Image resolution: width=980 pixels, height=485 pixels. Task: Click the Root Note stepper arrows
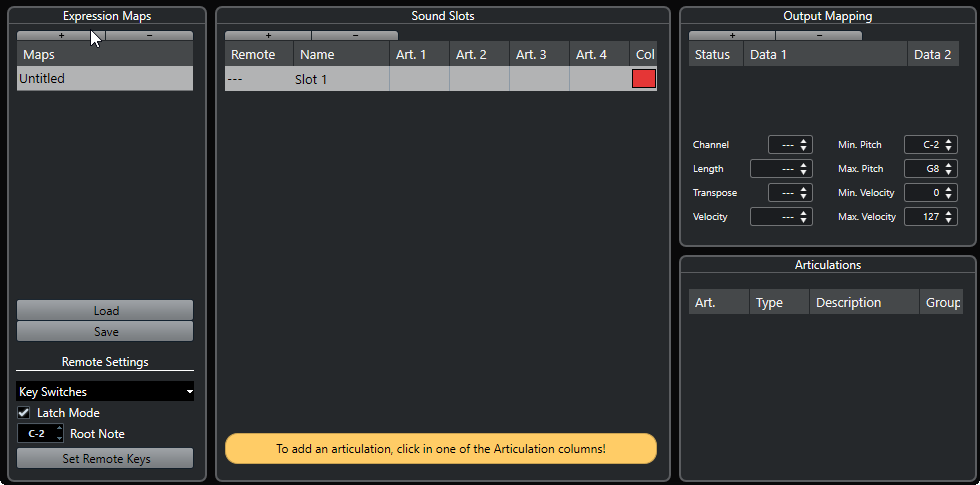[x=59, y=435]
